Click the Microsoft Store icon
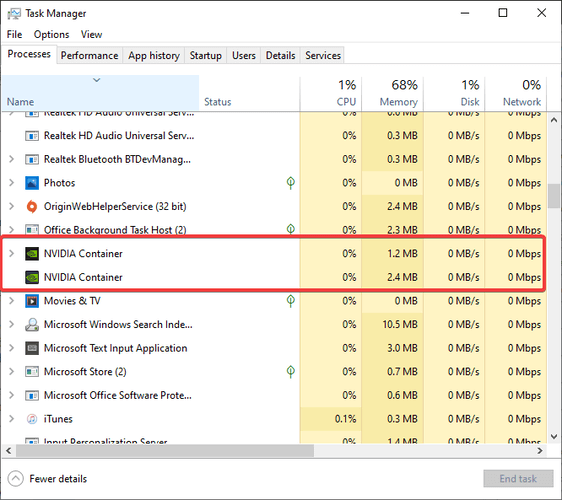This screenshot has width=562, height=500. click(x=32, y=372)
